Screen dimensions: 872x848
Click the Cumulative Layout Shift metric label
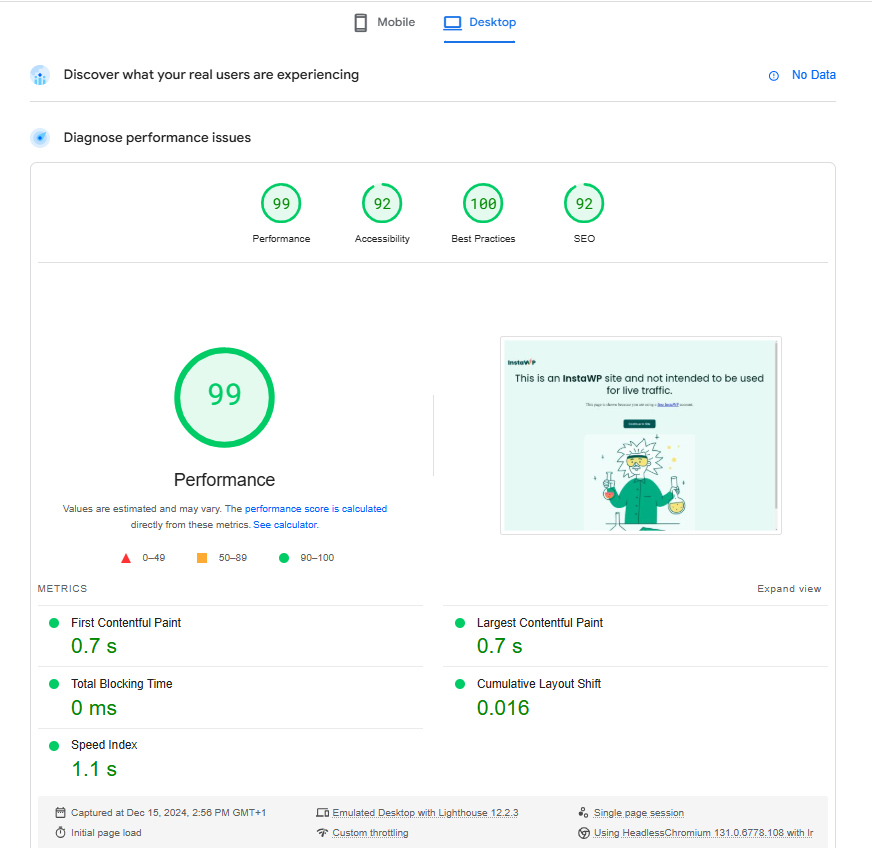click(538, 684)
